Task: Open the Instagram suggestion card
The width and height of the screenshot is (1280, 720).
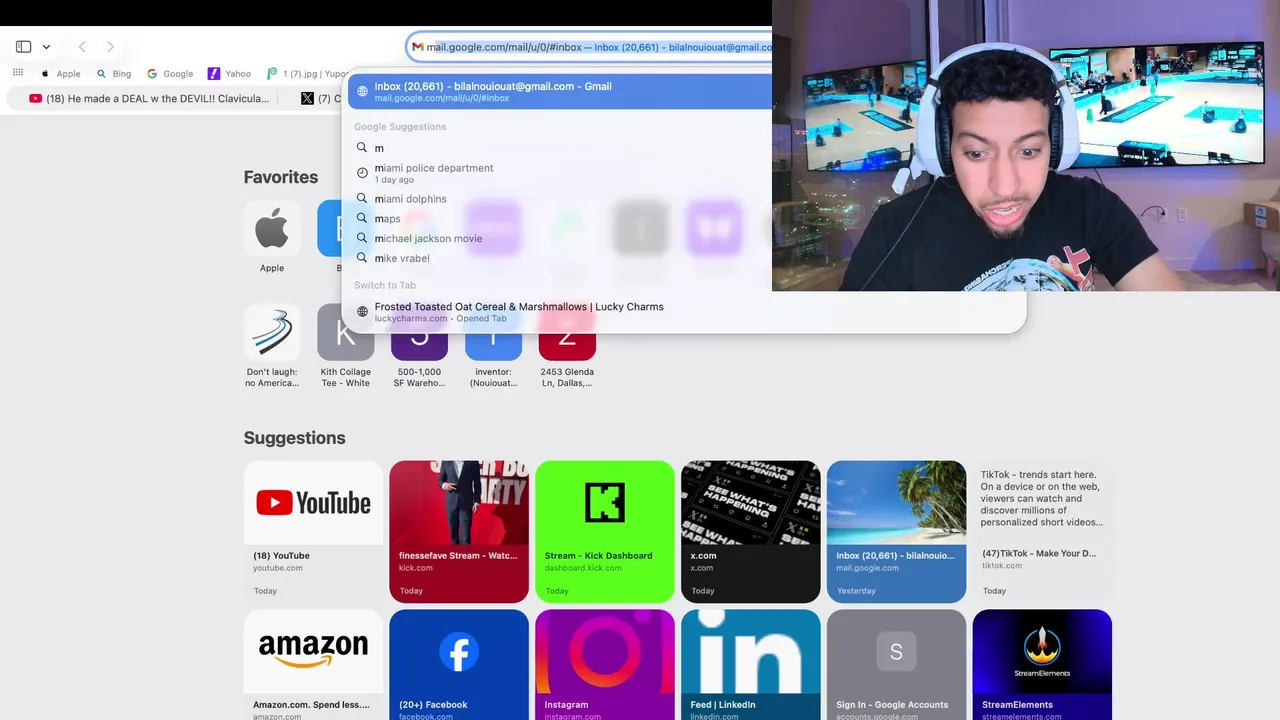Action: tap(605, 665)
